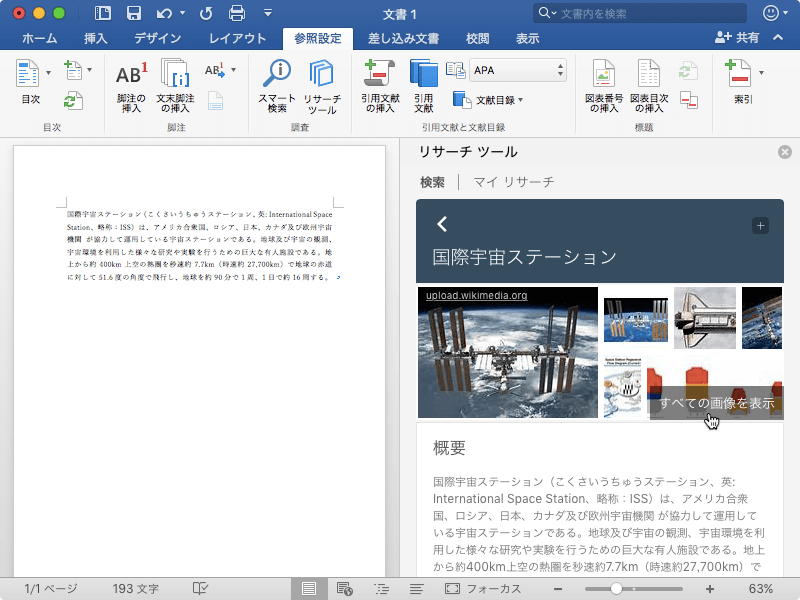Toggle the リサーチツール ribbon button
Viewport: 800px width, 600px height.
point(322,87)
